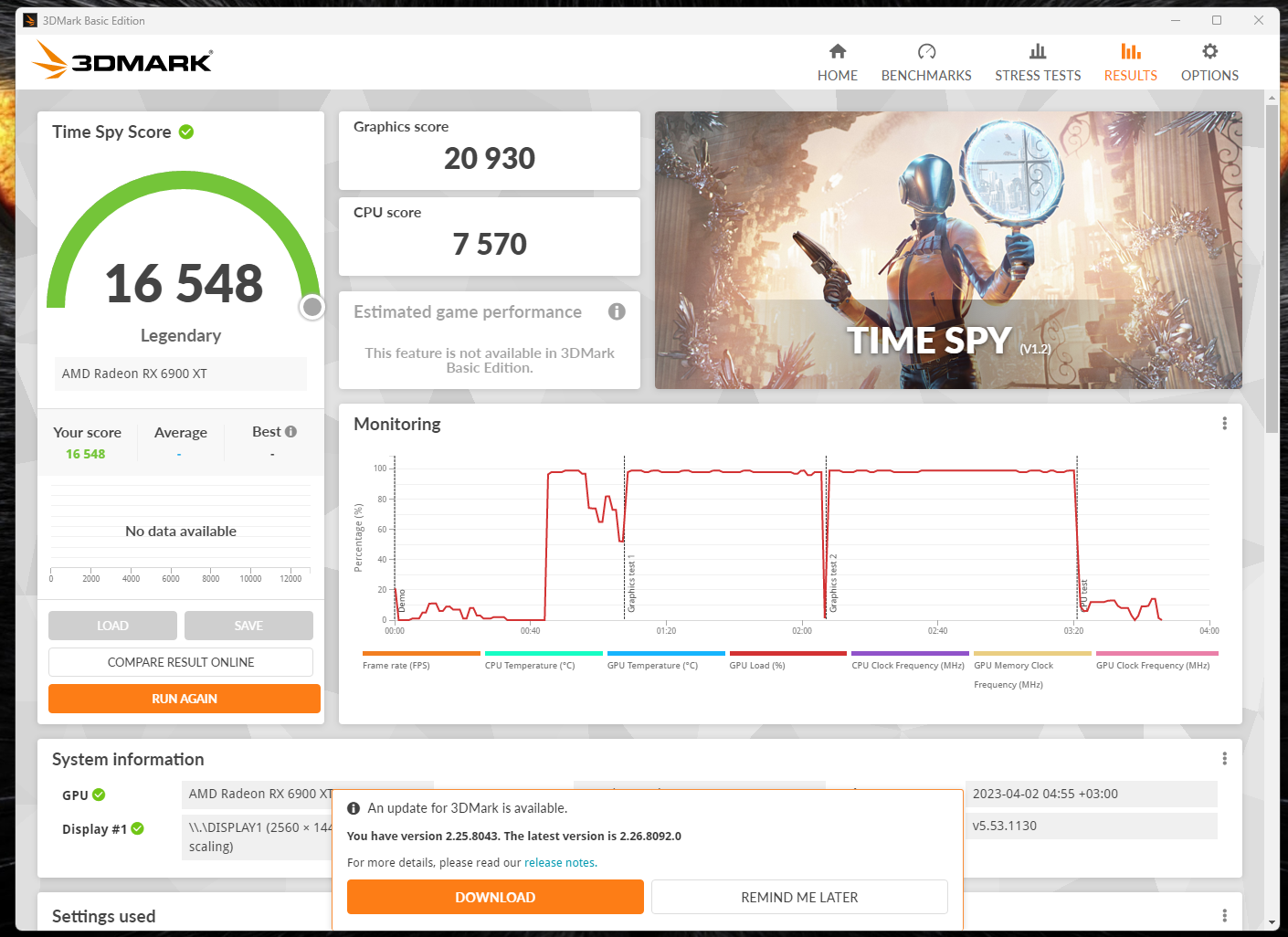Click the orange RUN AGAIN button

185,699
